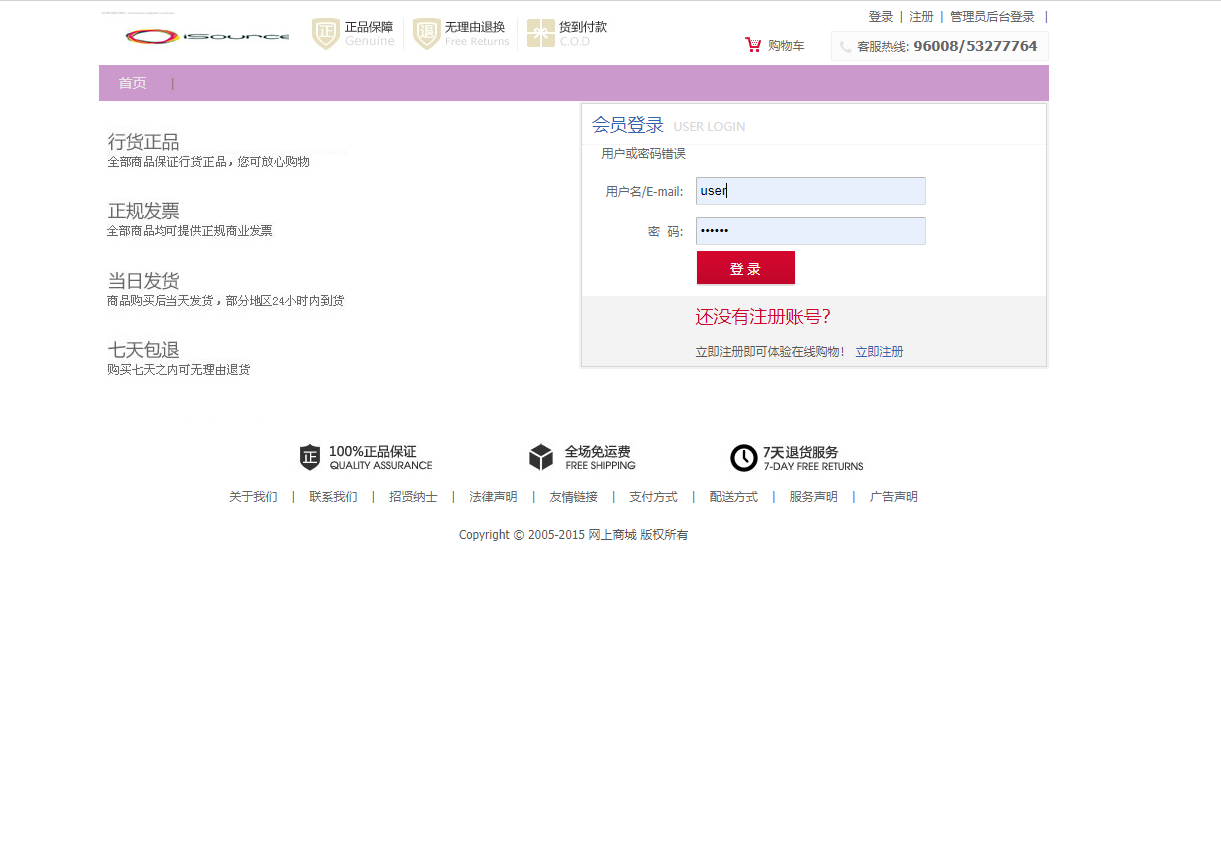Screen dimensions: 1221x850
Task: Click the 无理由退换 free returns badge icon
Action: 427,33
